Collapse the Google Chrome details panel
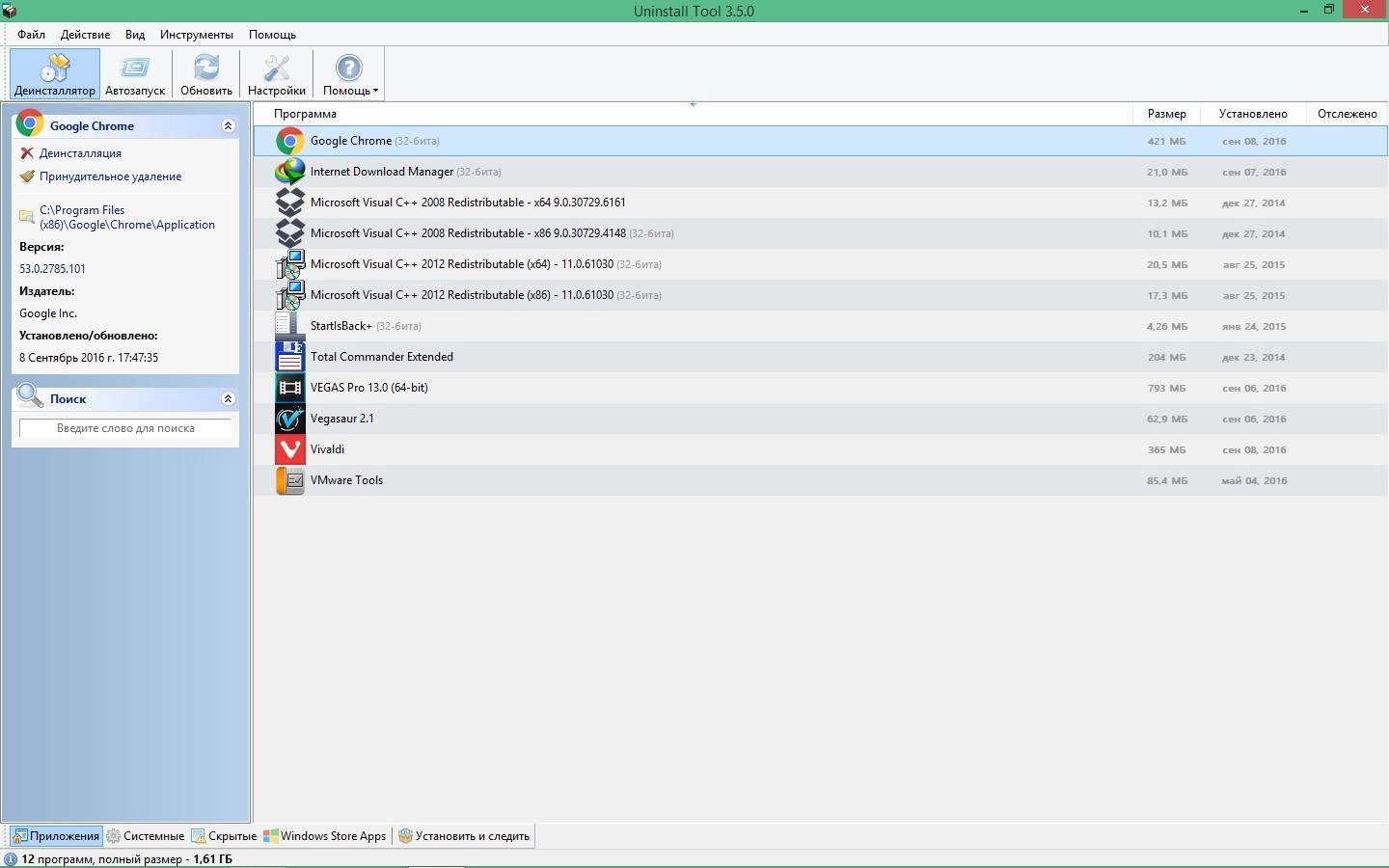Screen dimensions: 1389x868 (228, 125)
